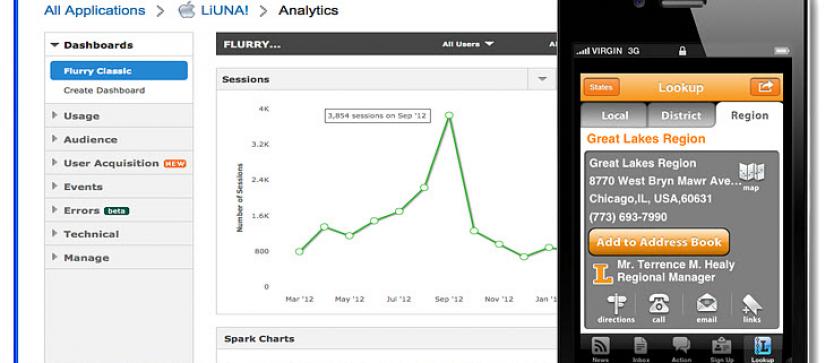Switch to the District tab
Viewport: 834px width, 363px height.
point(681,116)
